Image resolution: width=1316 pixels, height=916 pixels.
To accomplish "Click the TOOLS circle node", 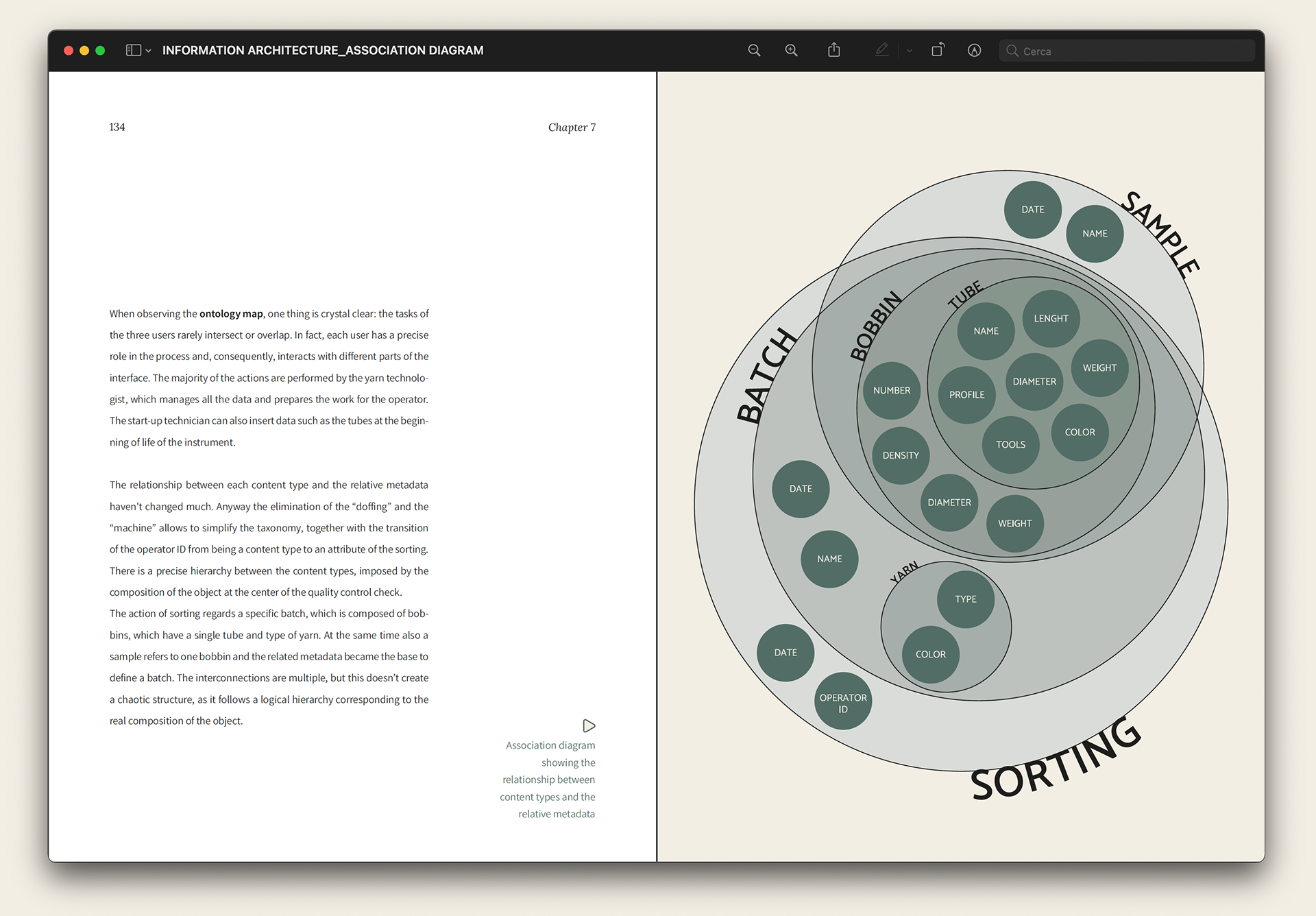I will [x=1010, y=444].
